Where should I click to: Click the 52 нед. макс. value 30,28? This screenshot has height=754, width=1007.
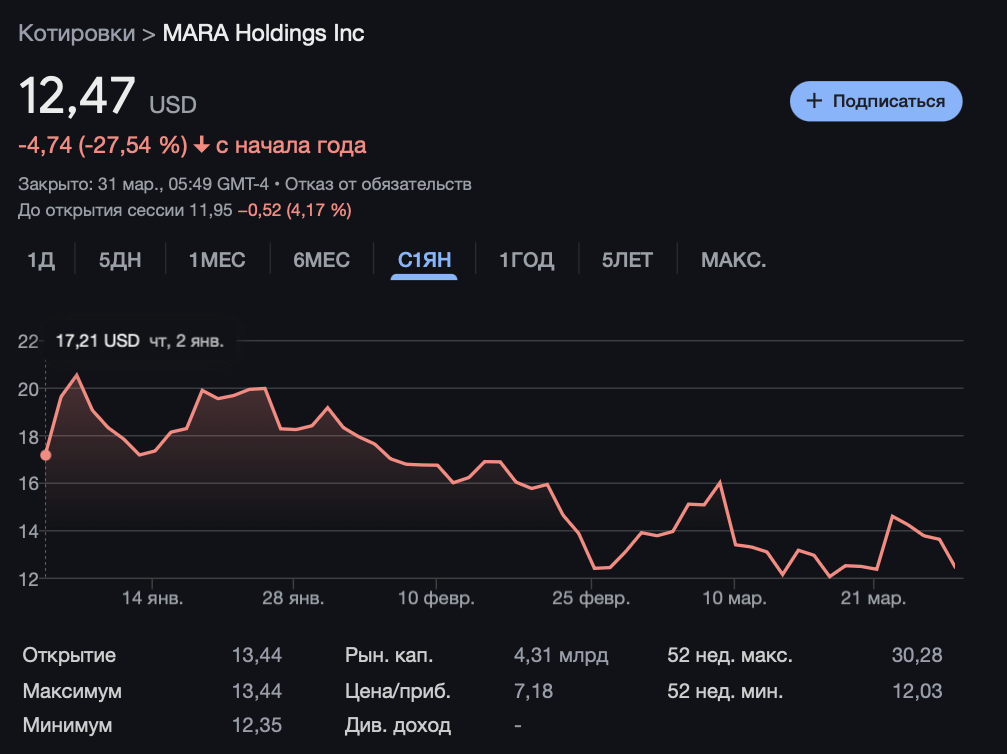click(917, 655)
